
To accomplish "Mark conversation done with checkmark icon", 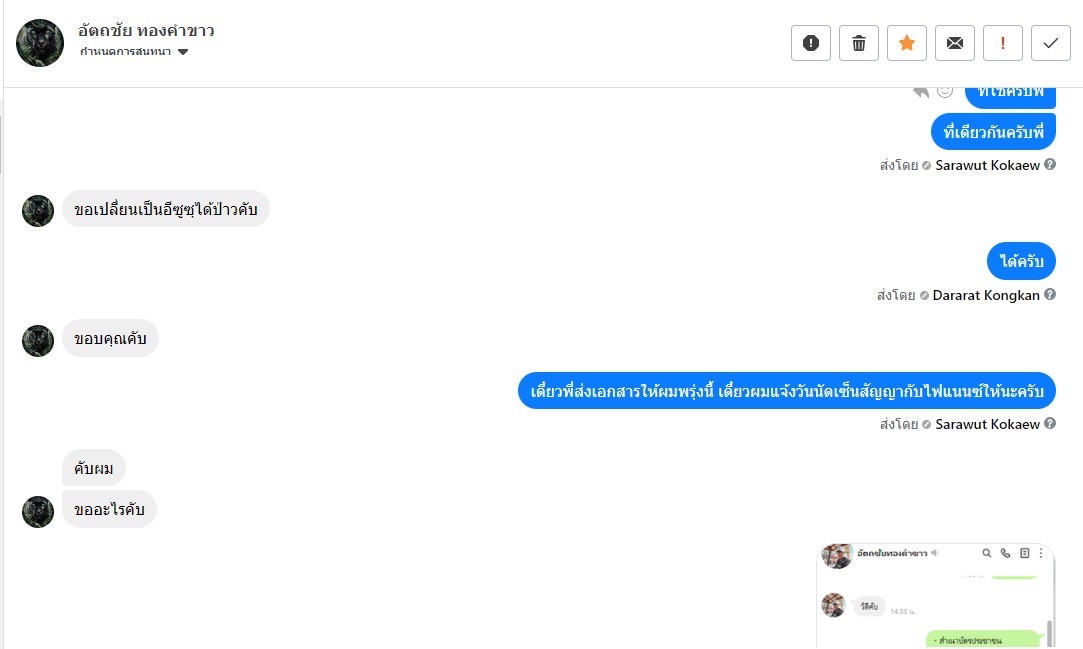I will click(x=1051, y=43).
